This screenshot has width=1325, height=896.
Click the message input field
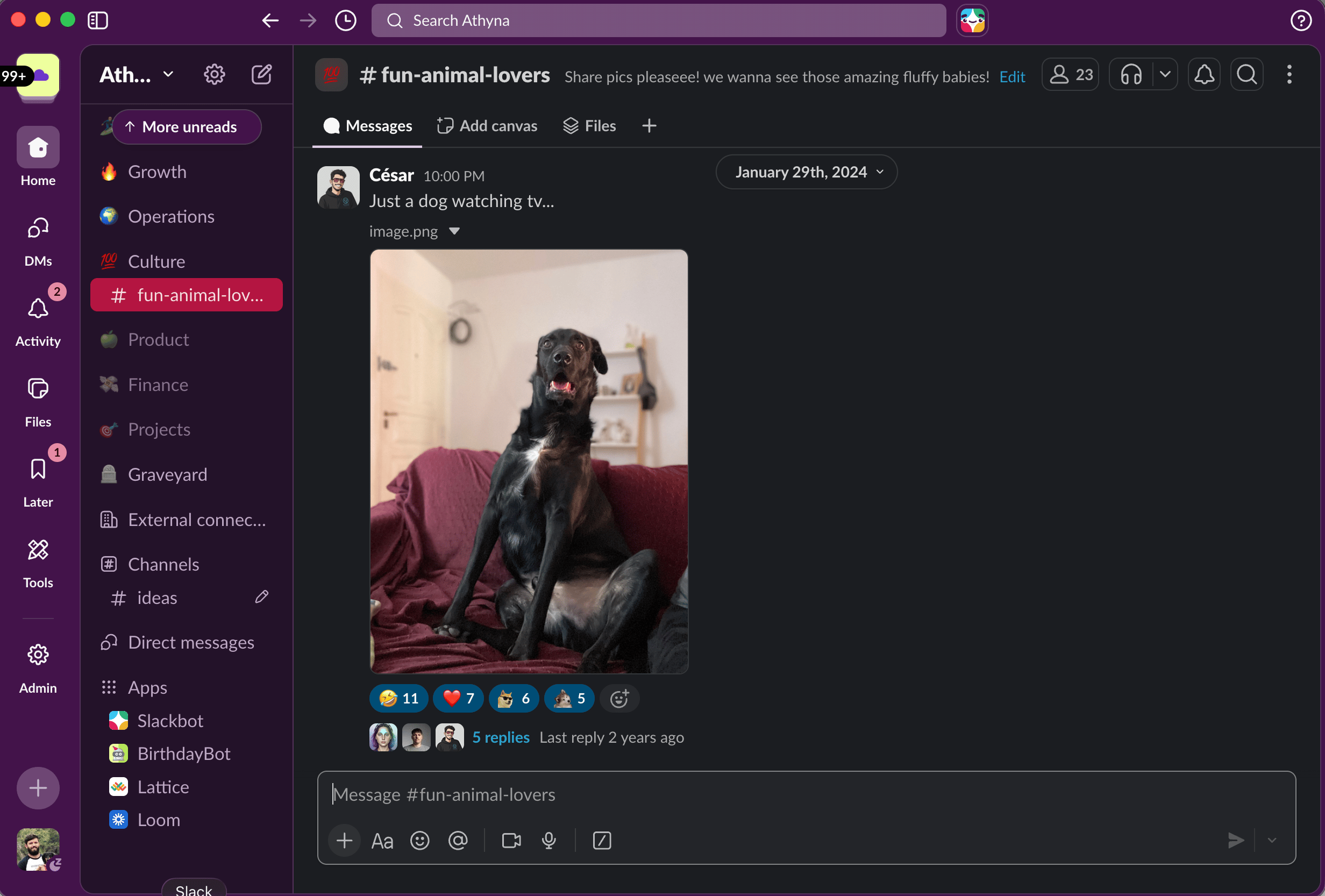pos(798,794)
